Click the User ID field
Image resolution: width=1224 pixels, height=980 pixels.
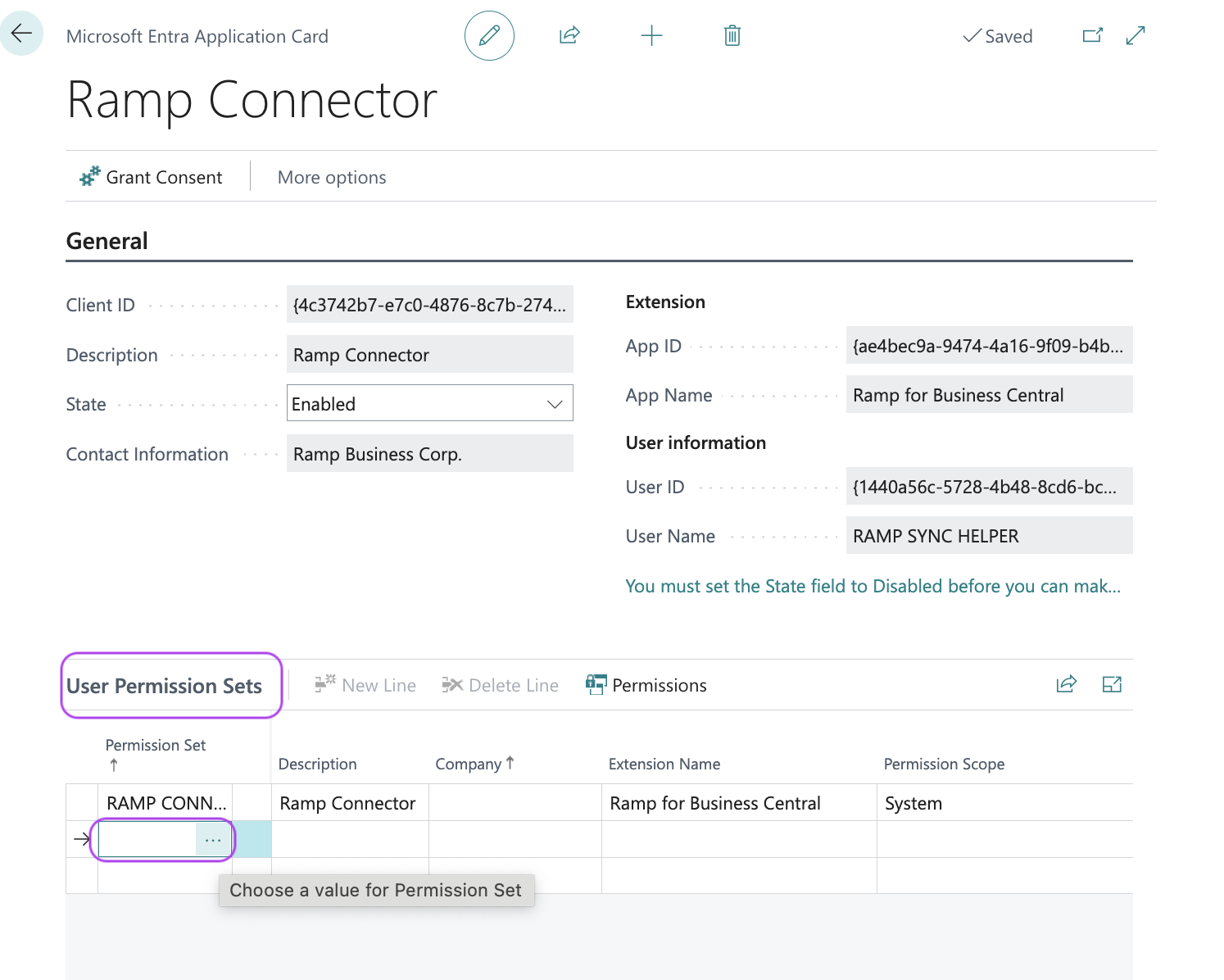[x=990, y=486]
